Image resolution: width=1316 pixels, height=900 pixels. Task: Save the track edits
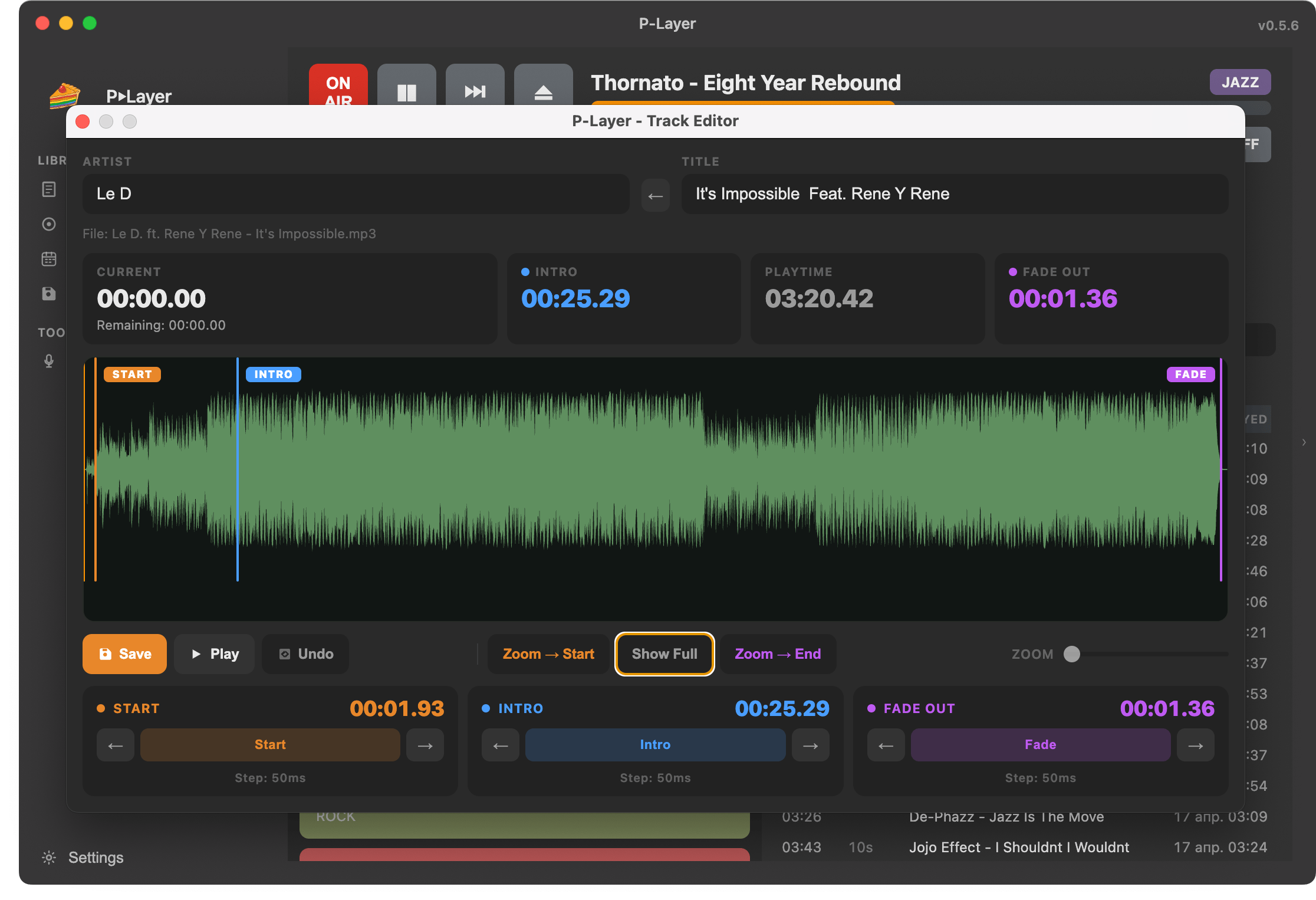tap(124, 654)
